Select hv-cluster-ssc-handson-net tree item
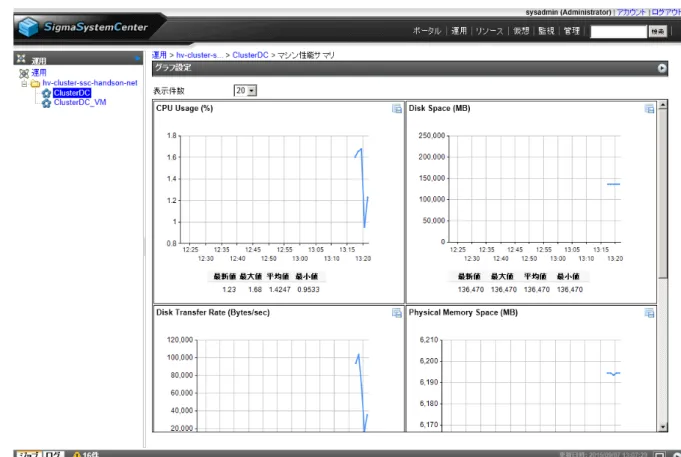Image resolution: width=681 pixels, height=457 pixels. pyautogui.click(x=90, y=83)
